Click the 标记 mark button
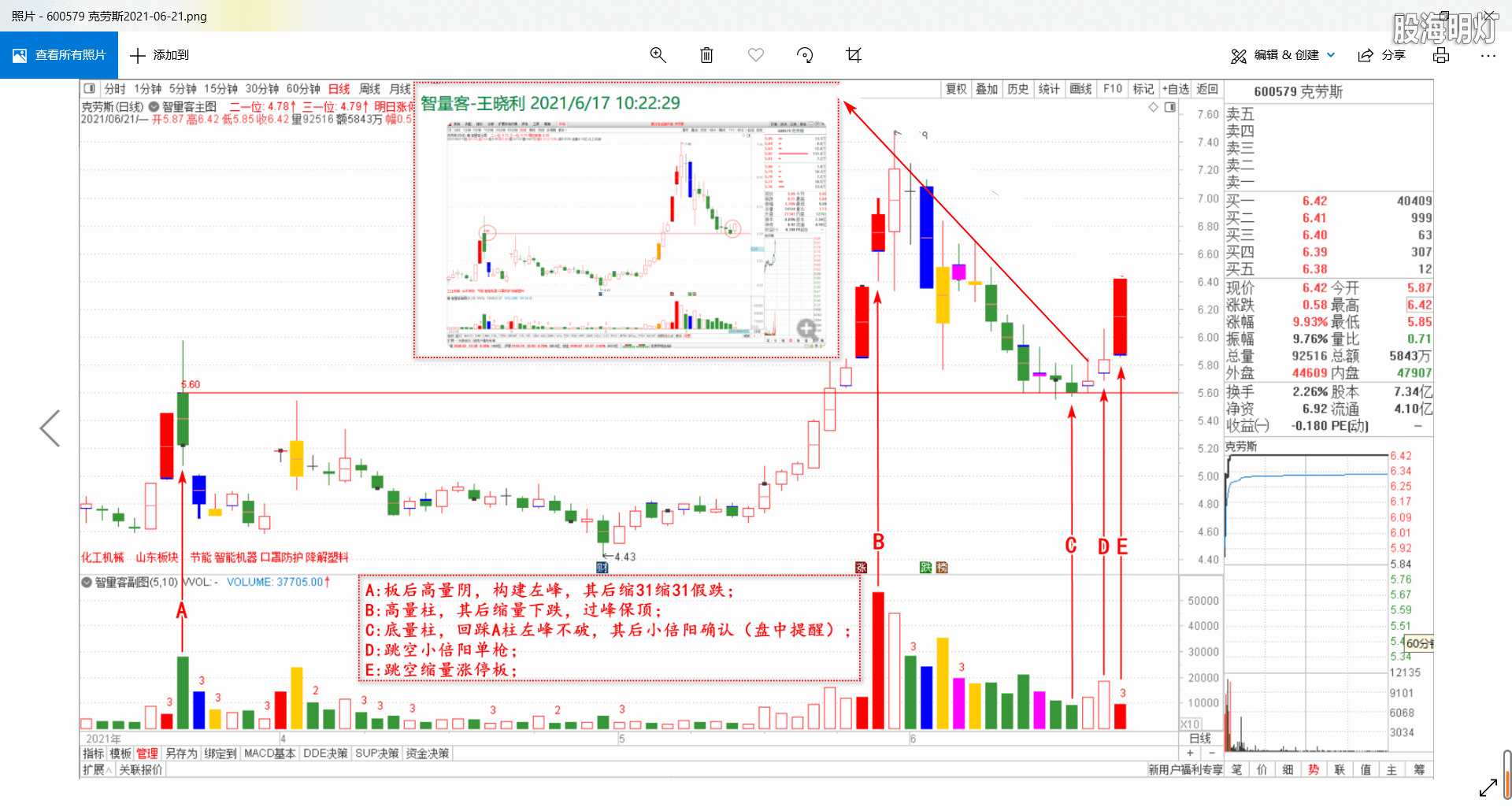 pos(1143,89)
